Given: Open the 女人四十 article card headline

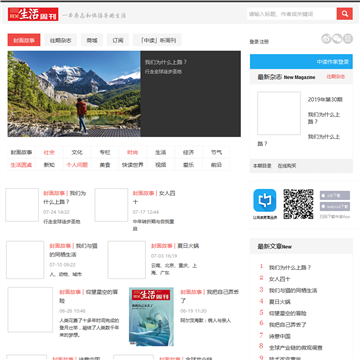Looking at the screenshot, I should click(154, 197).
